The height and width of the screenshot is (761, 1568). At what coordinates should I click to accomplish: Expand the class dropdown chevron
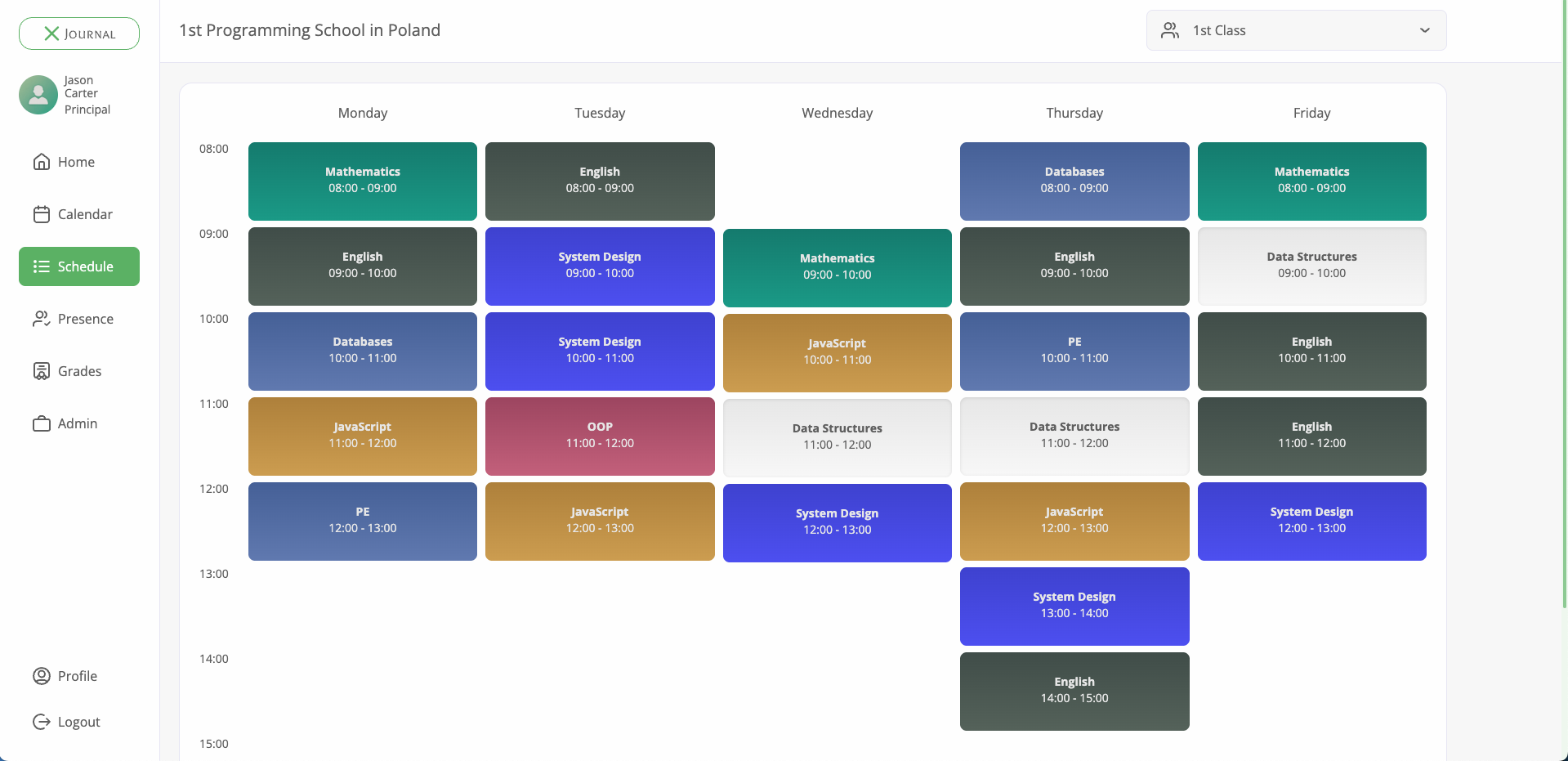click(x=1425, y=30)
